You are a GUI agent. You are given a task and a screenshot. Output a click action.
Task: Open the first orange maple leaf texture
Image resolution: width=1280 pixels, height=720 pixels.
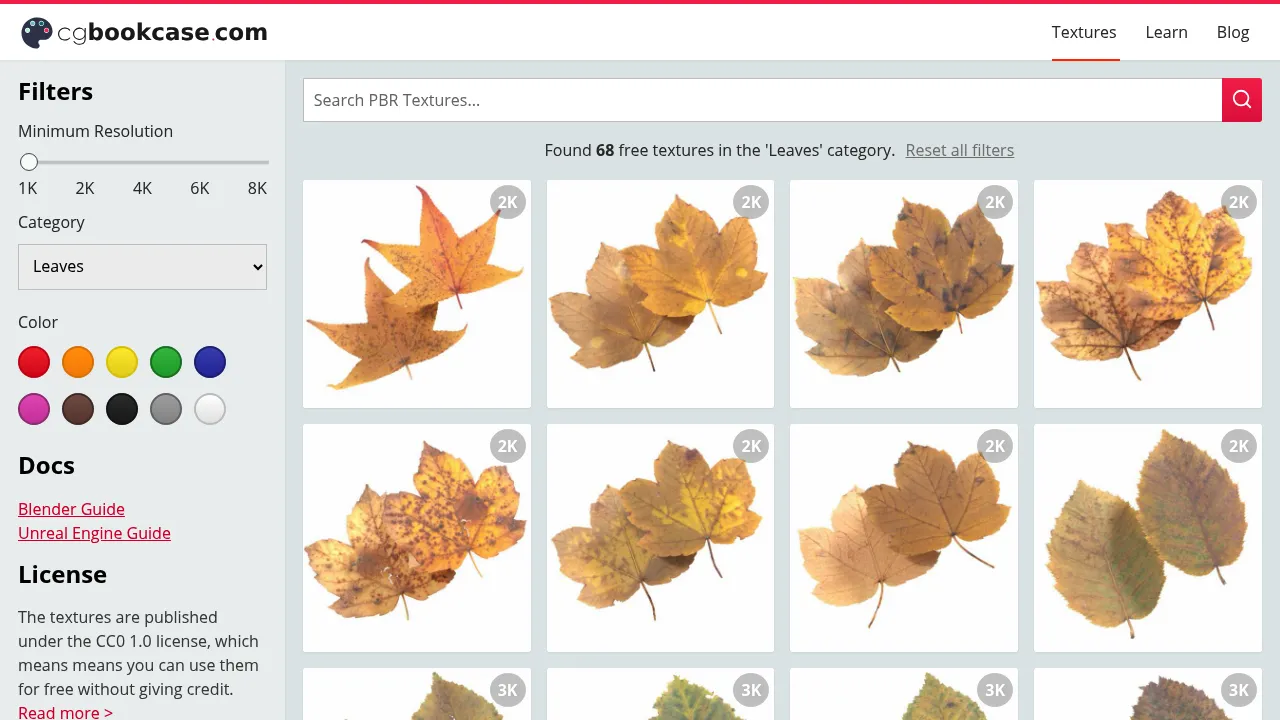[417, 293]
